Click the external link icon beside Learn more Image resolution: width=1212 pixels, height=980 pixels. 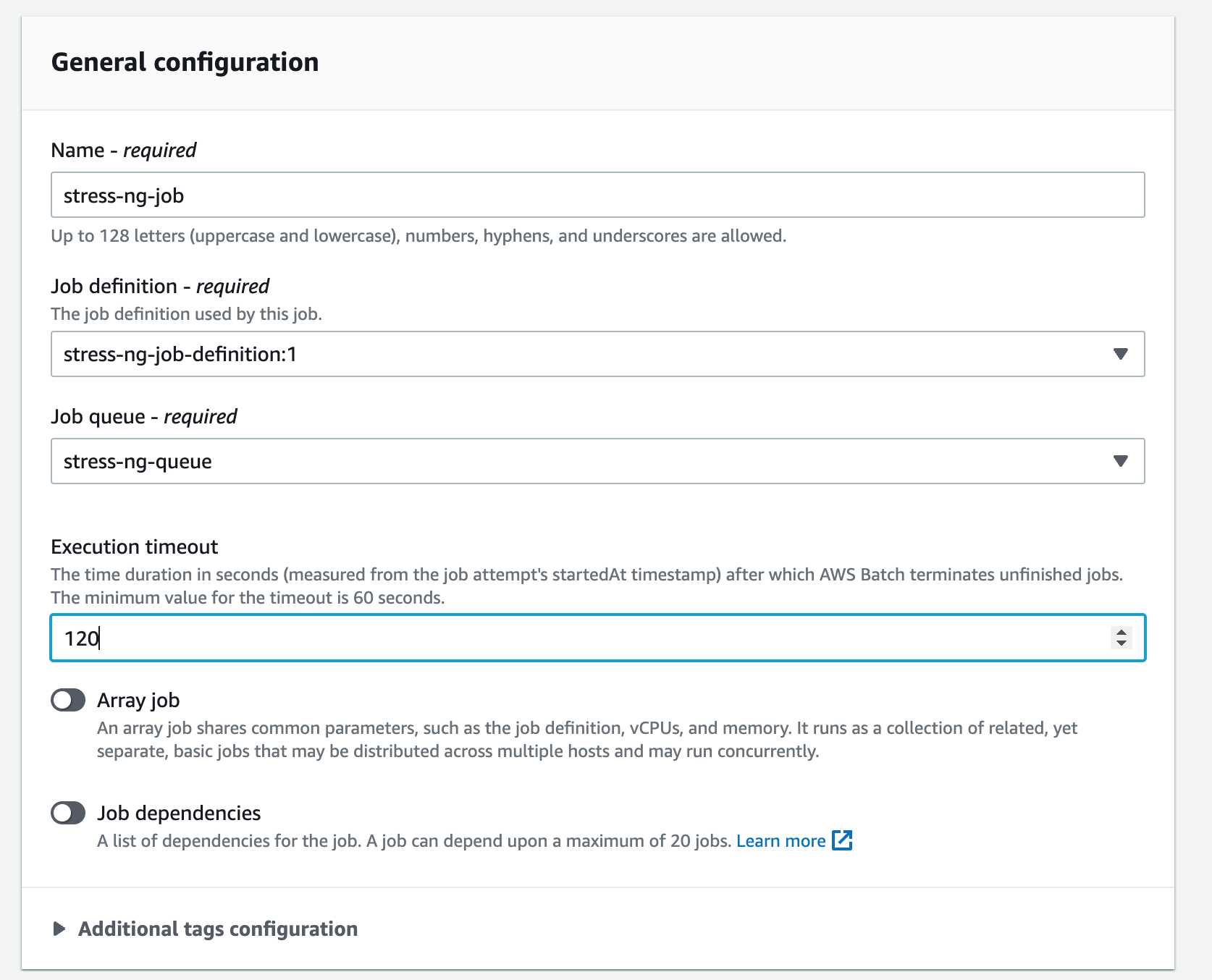click(x=842, y=840)
